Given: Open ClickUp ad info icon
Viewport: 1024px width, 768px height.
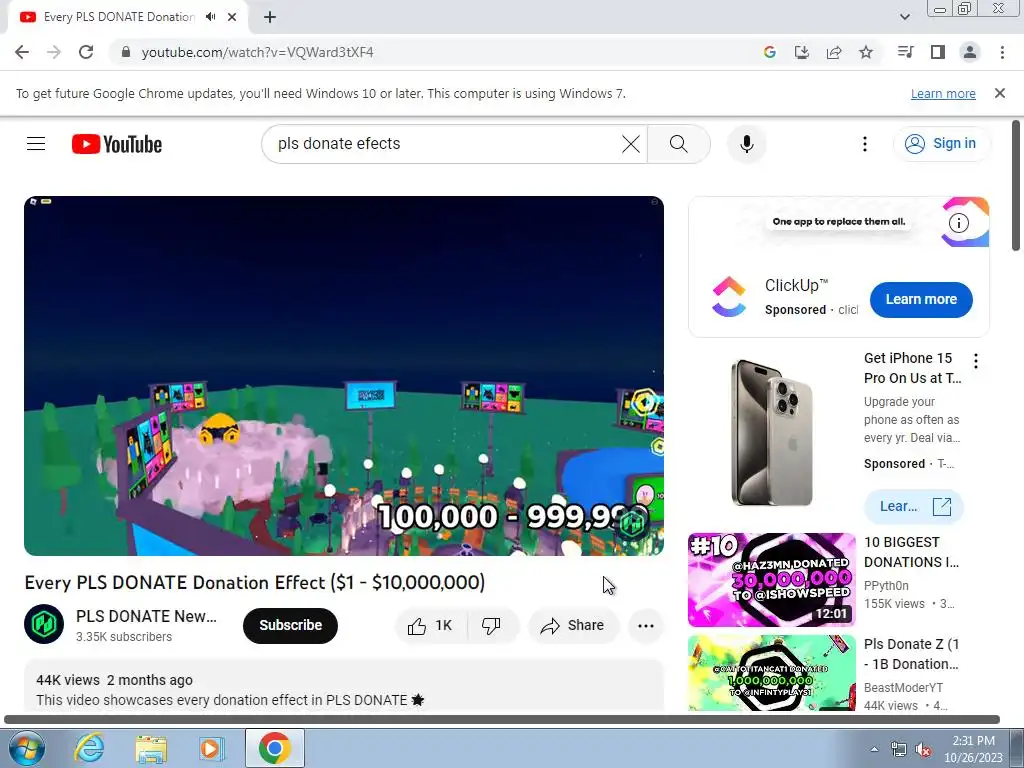Looking at the screenshot, I should 958,223.
